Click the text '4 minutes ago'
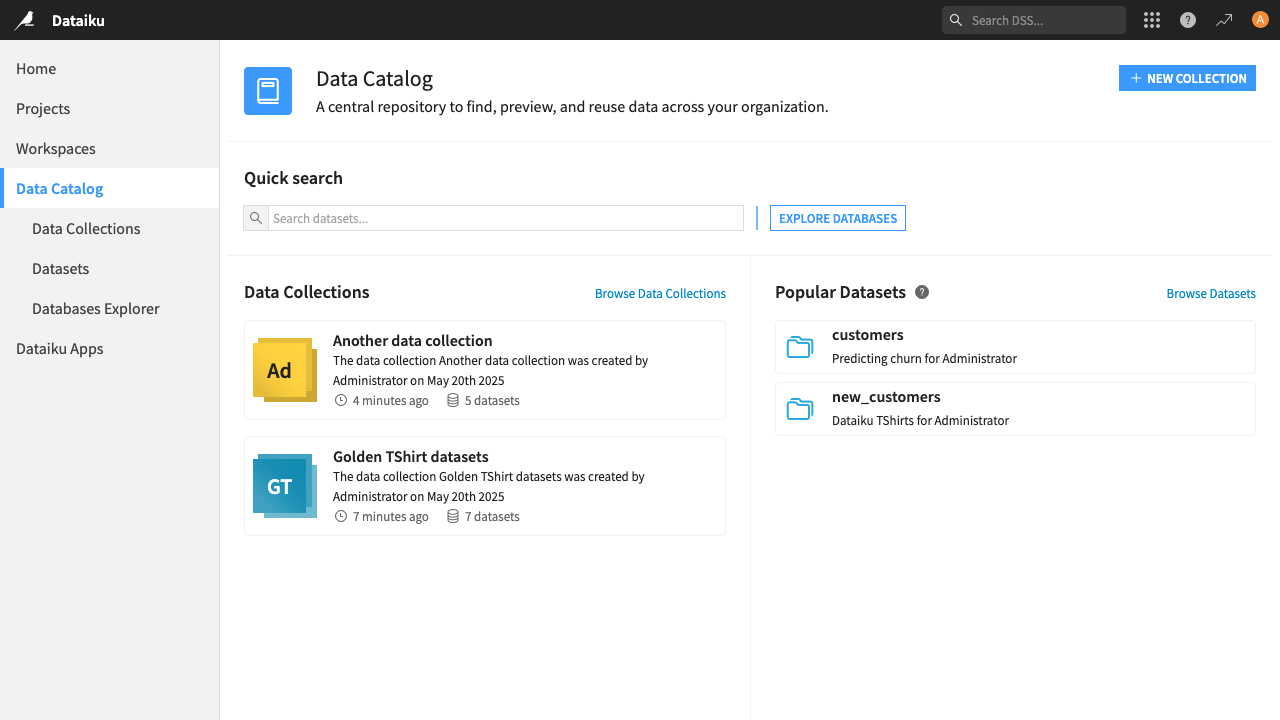 pyautogui.click(x=390, y=400)
